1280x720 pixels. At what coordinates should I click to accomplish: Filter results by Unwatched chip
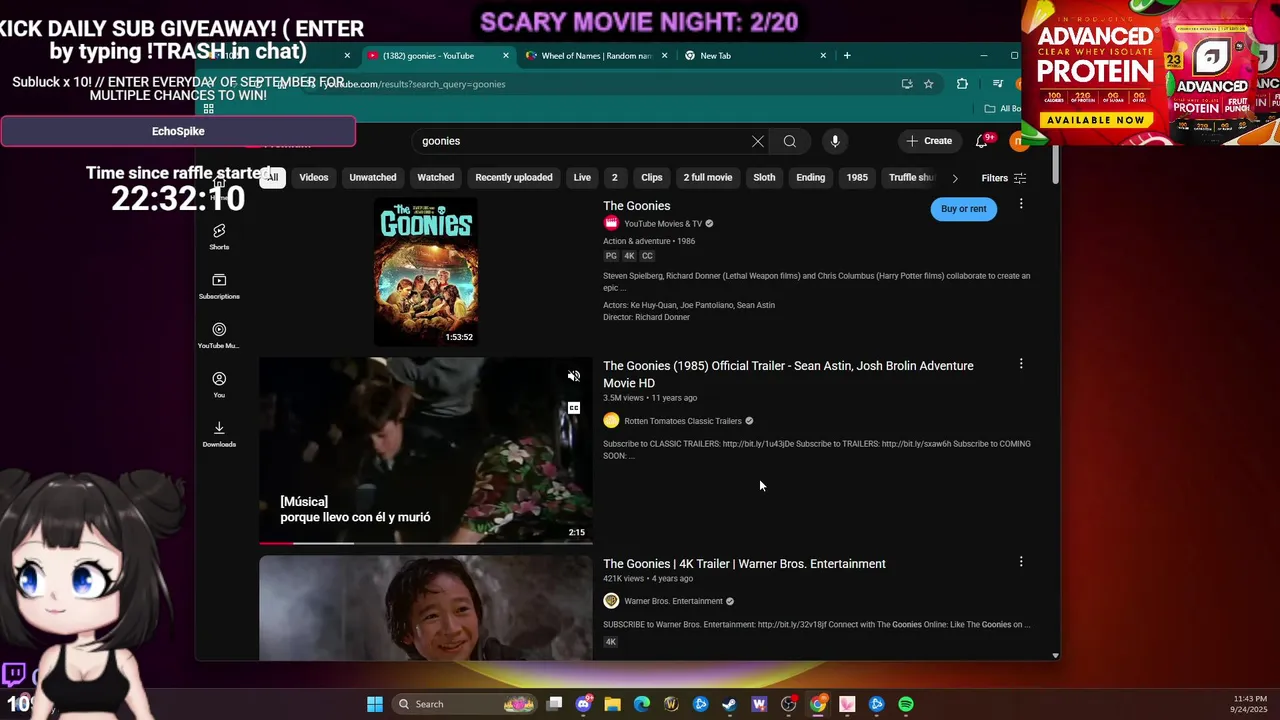tap(373, 178)
